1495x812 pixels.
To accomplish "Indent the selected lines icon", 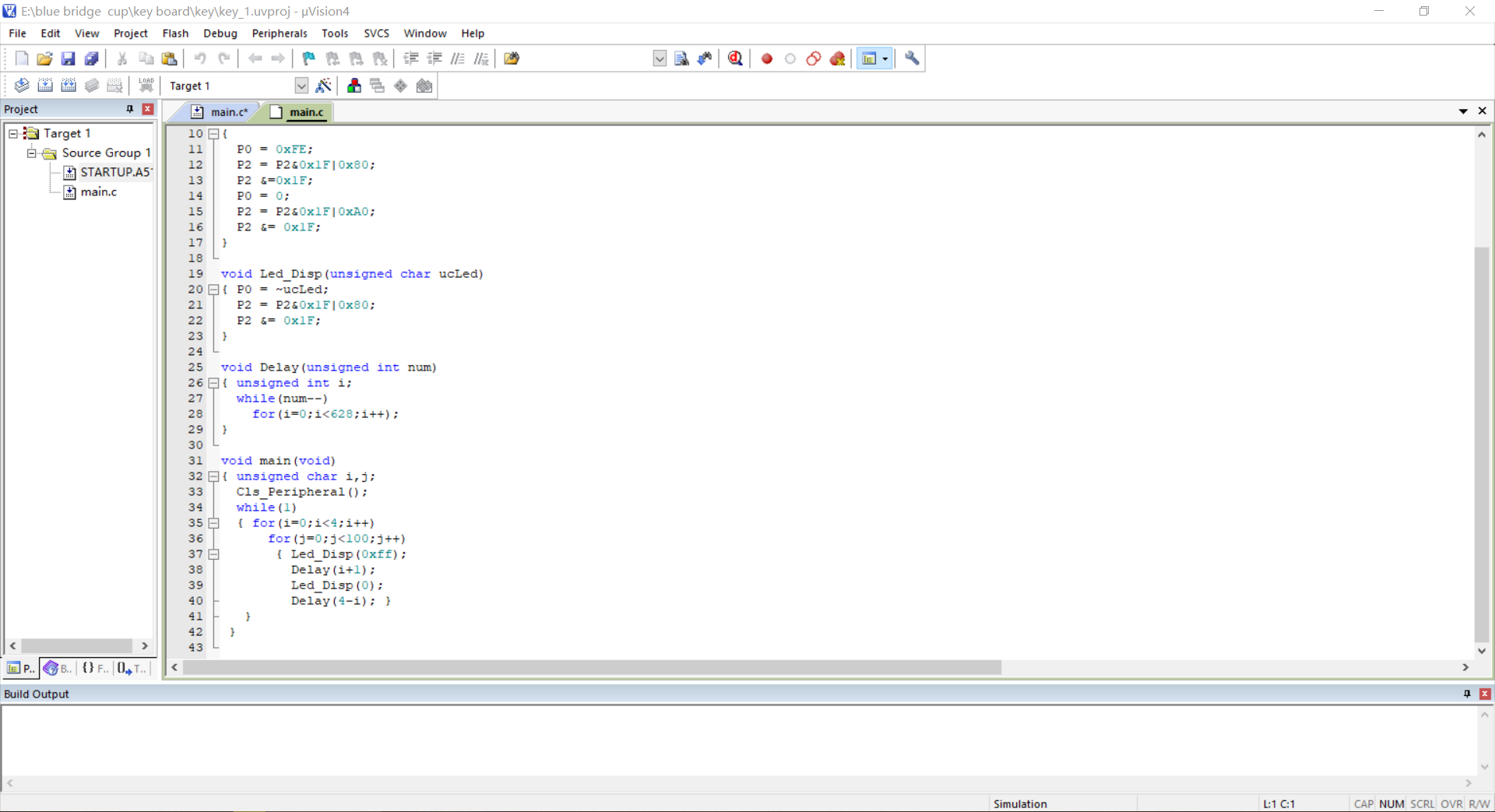I will (x=411, y=58).
